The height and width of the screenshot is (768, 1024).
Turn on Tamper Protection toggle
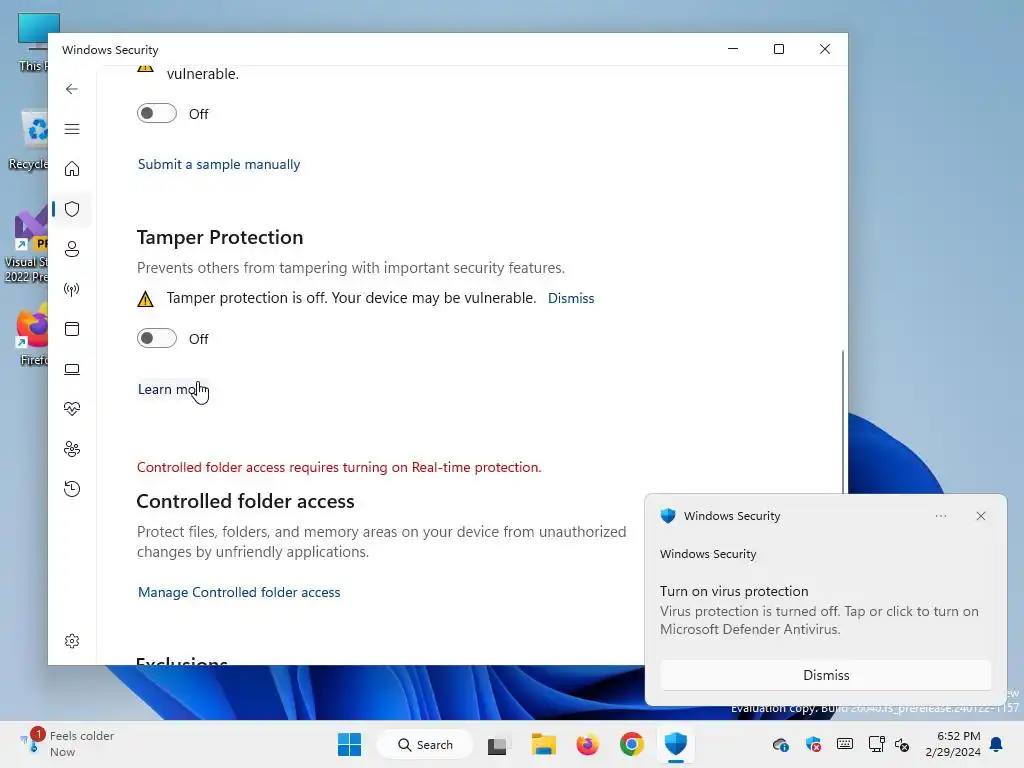point(157,338)
